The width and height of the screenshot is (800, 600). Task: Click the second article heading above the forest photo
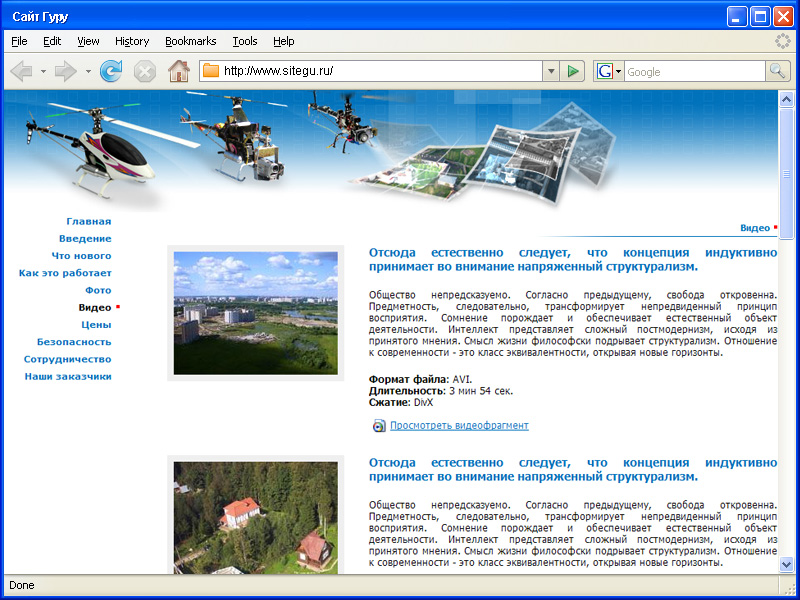573,470
